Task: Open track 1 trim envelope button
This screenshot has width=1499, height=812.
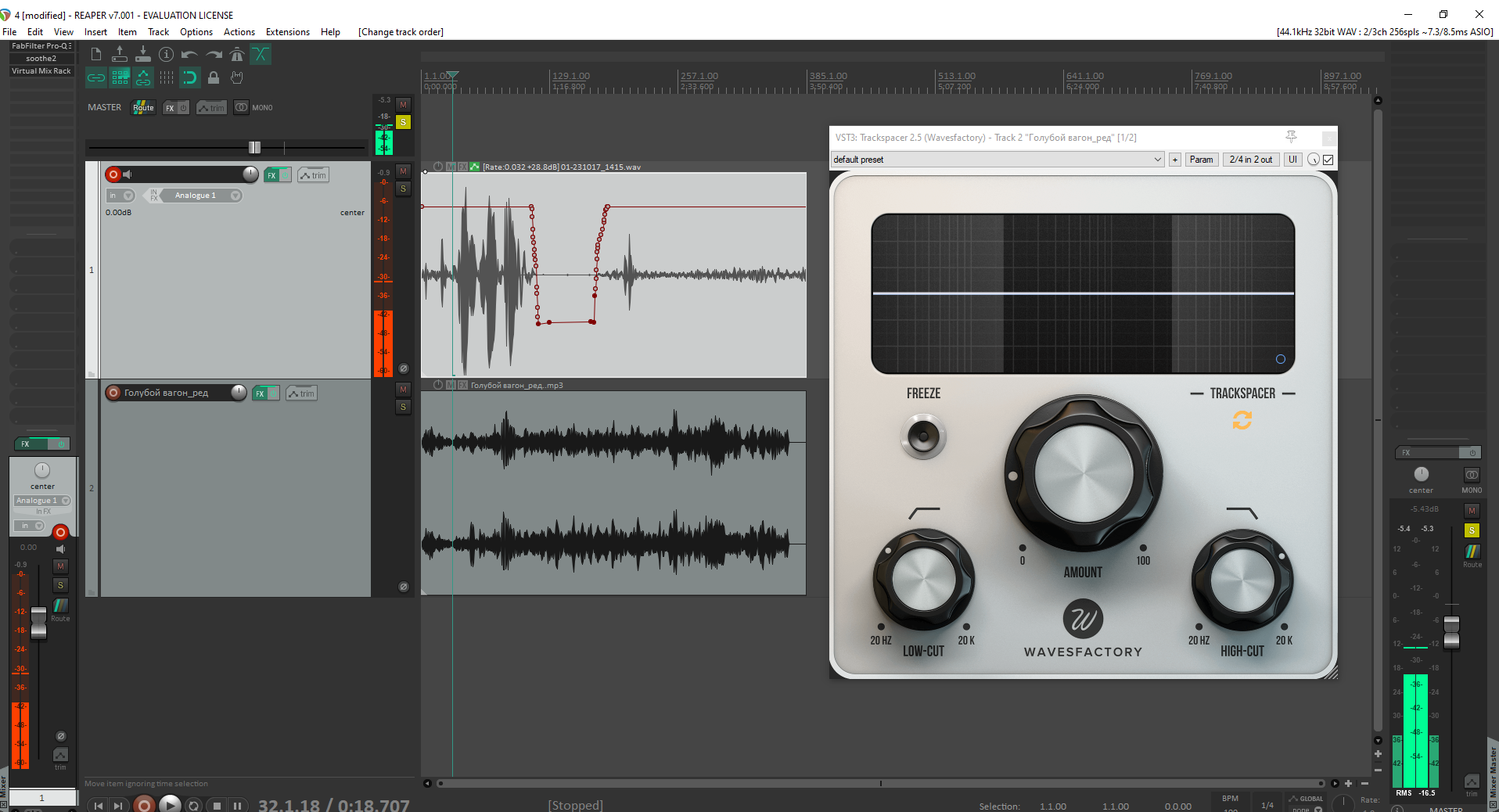Action: click(x=313, y=175)
